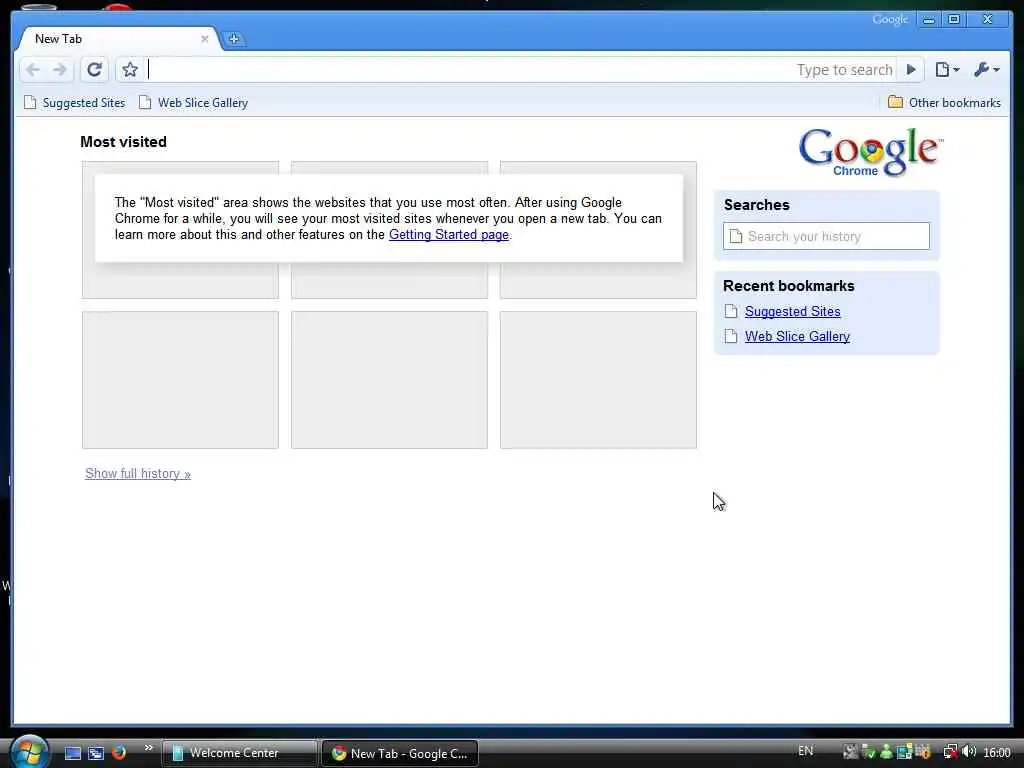Expand the Other bookmarks folder
This screenshot has width=1024, height=768.
coord(944,103)
